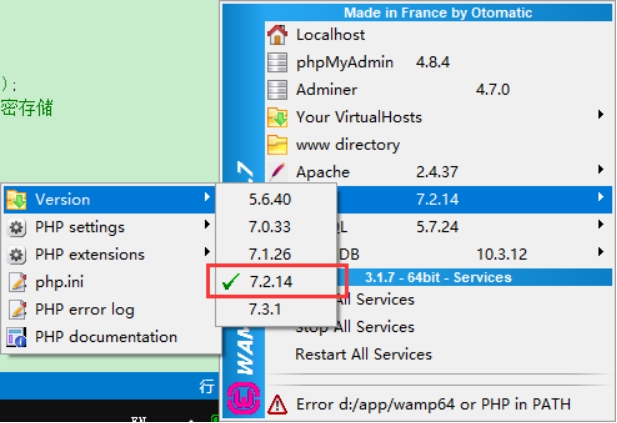The image size is (617, 423).
Task: Click the www directory folder icon
Action: coord(277,145)
